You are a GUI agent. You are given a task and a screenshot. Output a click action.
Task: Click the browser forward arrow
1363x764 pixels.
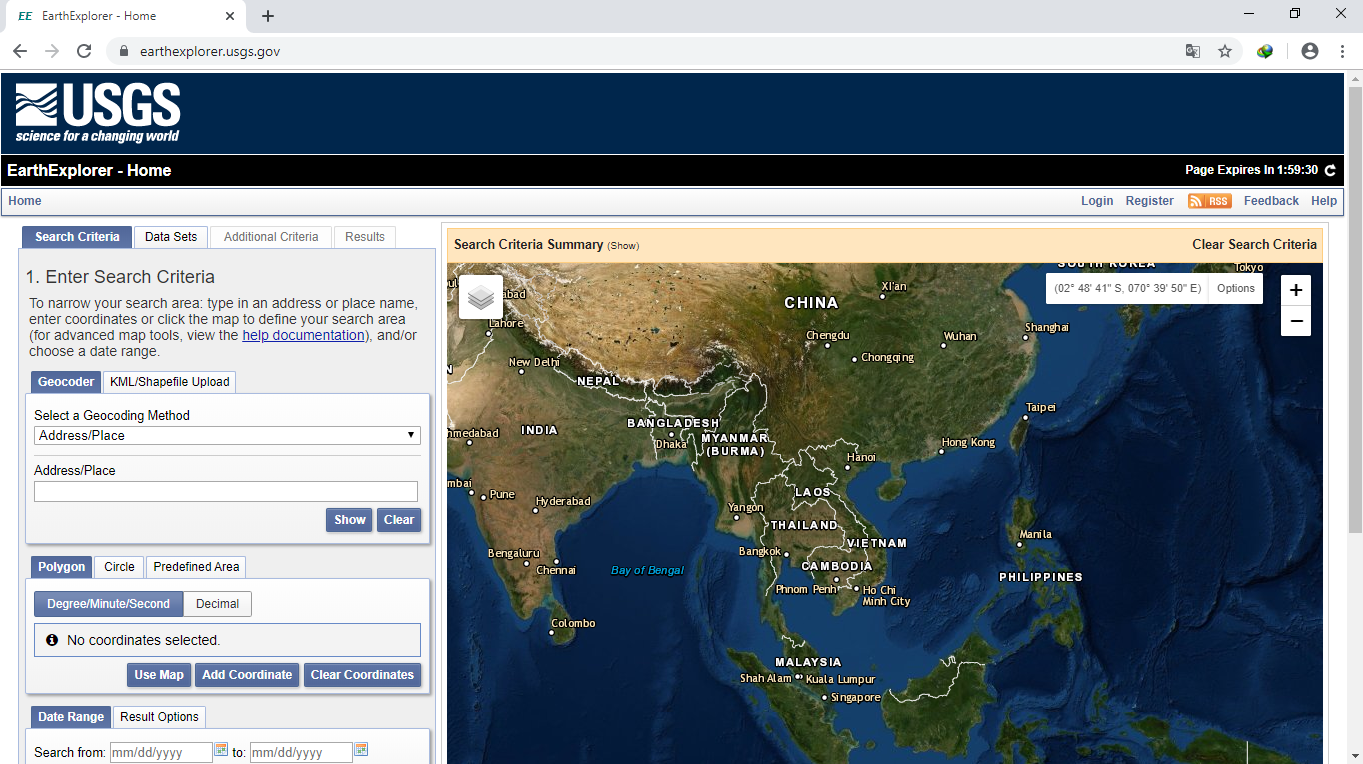point(52,51)
